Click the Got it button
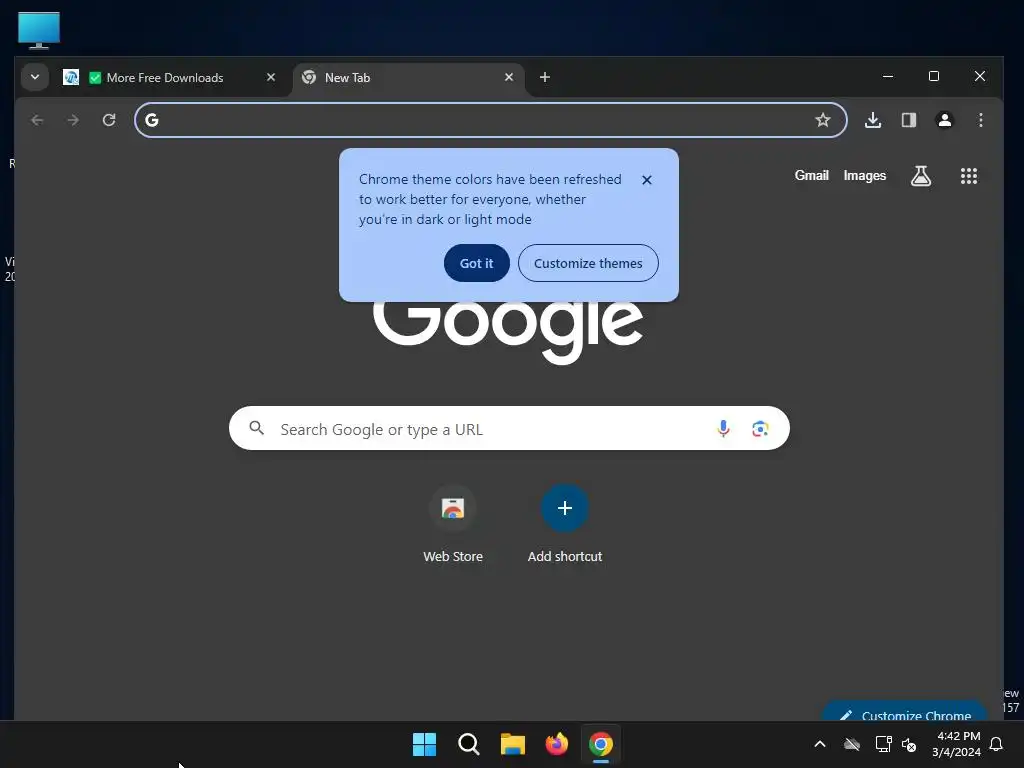The image size is (1024, 768). point(477,263)
